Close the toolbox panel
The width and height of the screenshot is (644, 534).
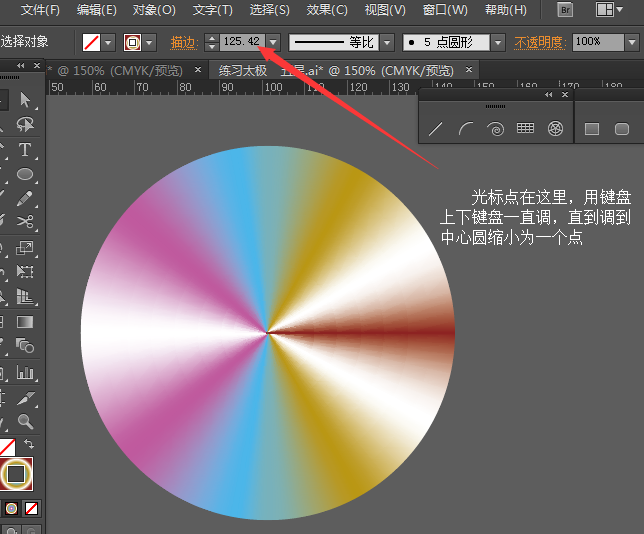(x=37, y=65)
